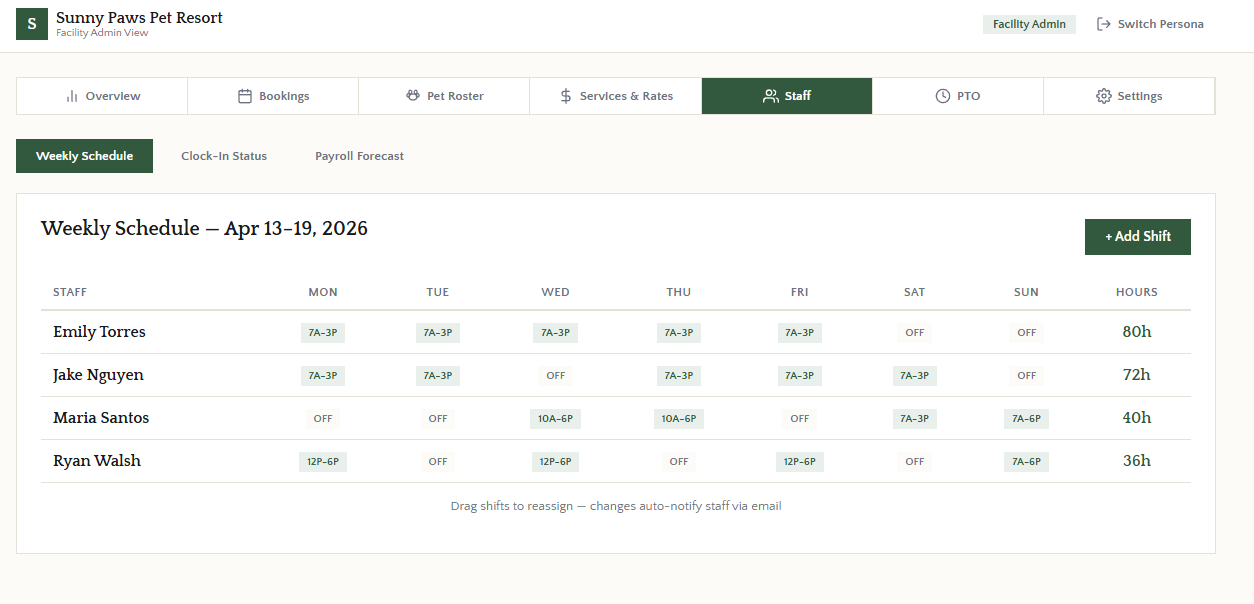Select Emily Torres's Monday 7A-3P shift
This screenshot has height=604, width=1254.
point(323,332)
